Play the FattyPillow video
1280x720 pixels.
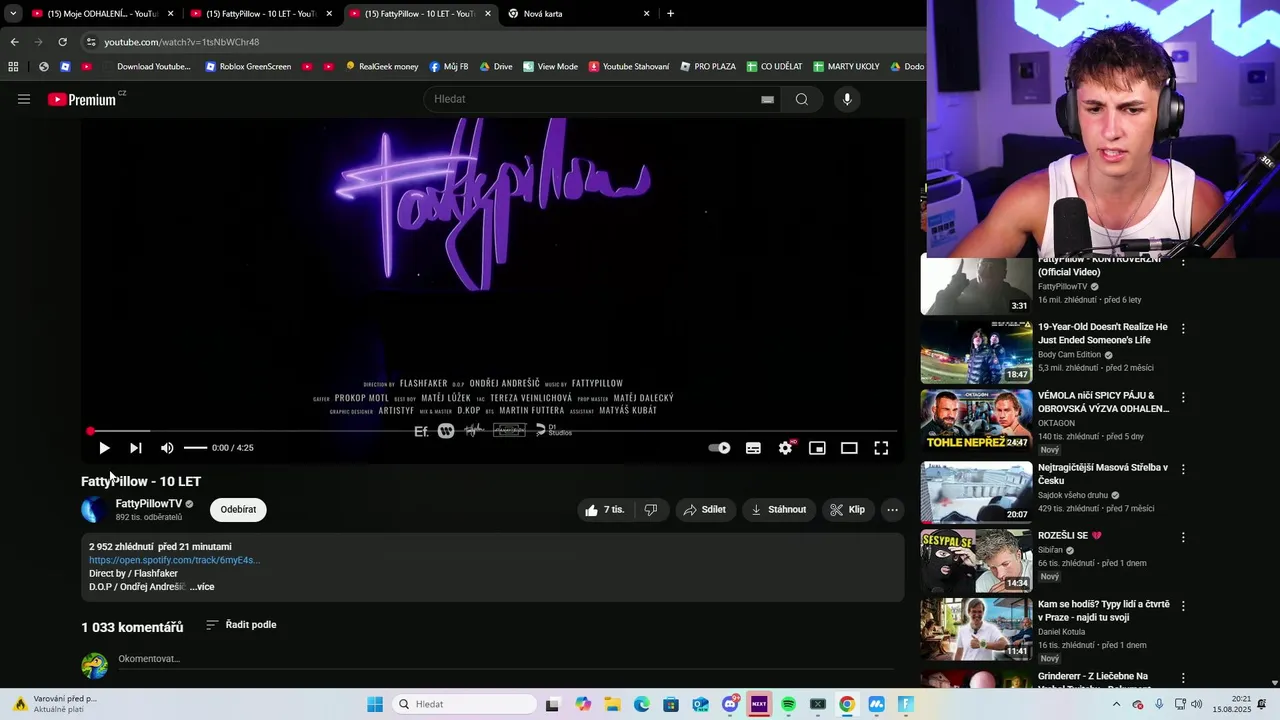(104, 448)
